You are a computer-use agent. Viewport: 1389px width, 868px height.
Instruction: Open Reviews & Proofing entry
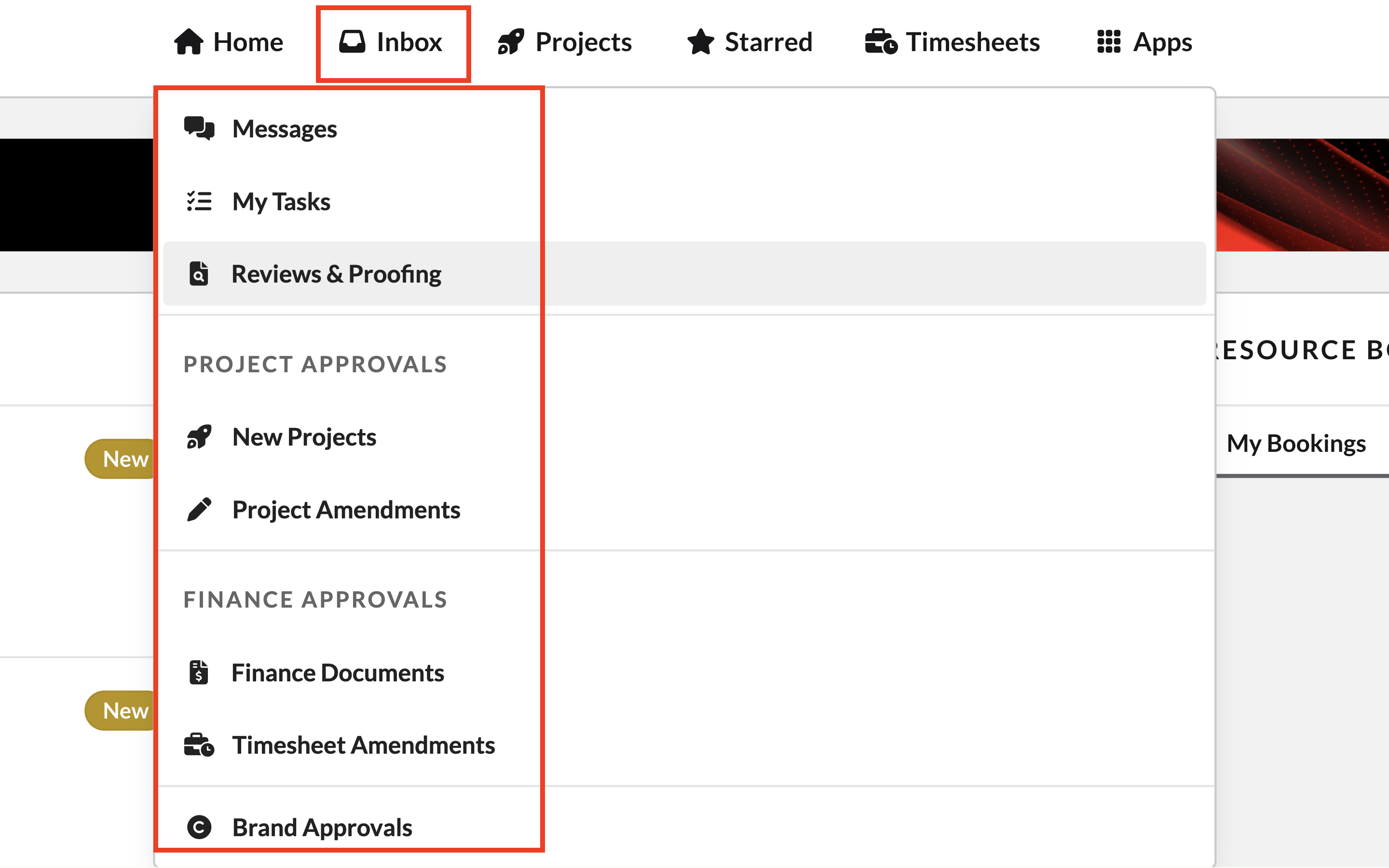[x=336, y=274]
